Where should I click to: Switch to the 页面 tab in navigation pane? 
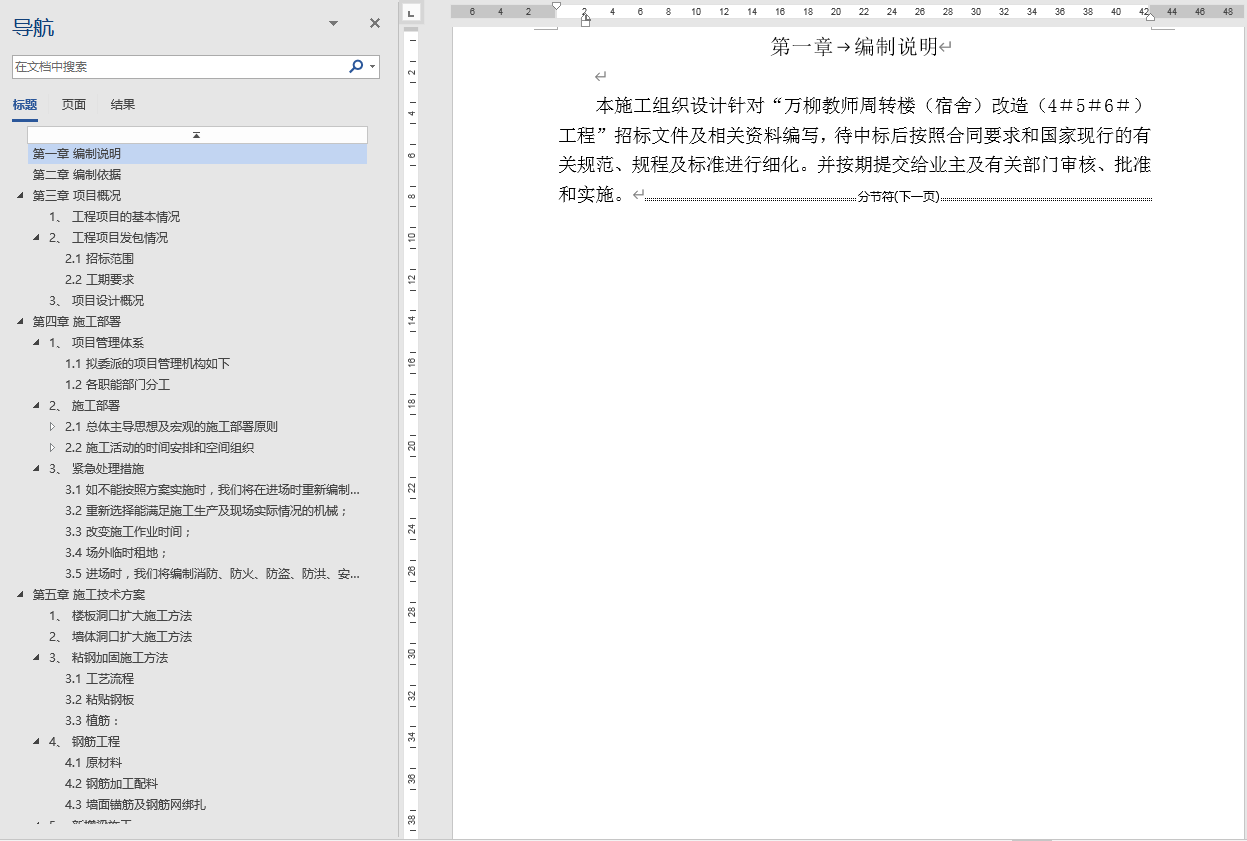tap(72, 103)
